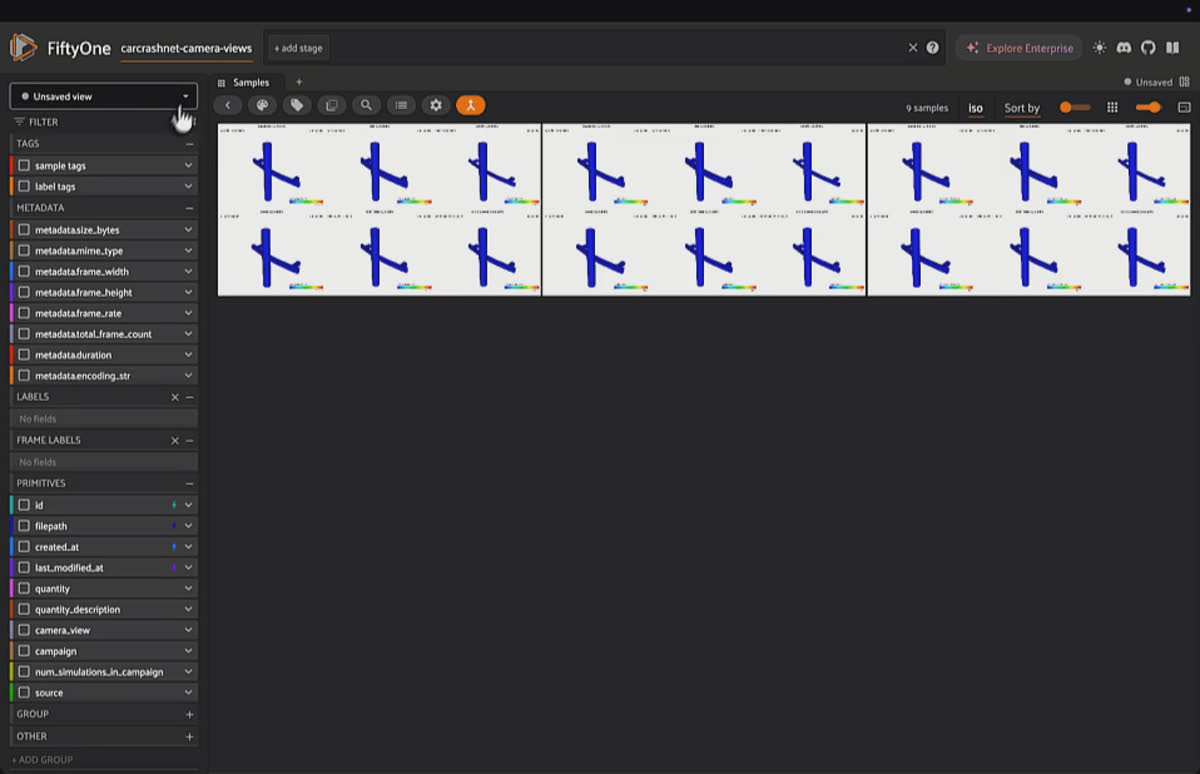Screen dimensions: 1200x774
Task: Open display settings gear icon
Action: 436,105
